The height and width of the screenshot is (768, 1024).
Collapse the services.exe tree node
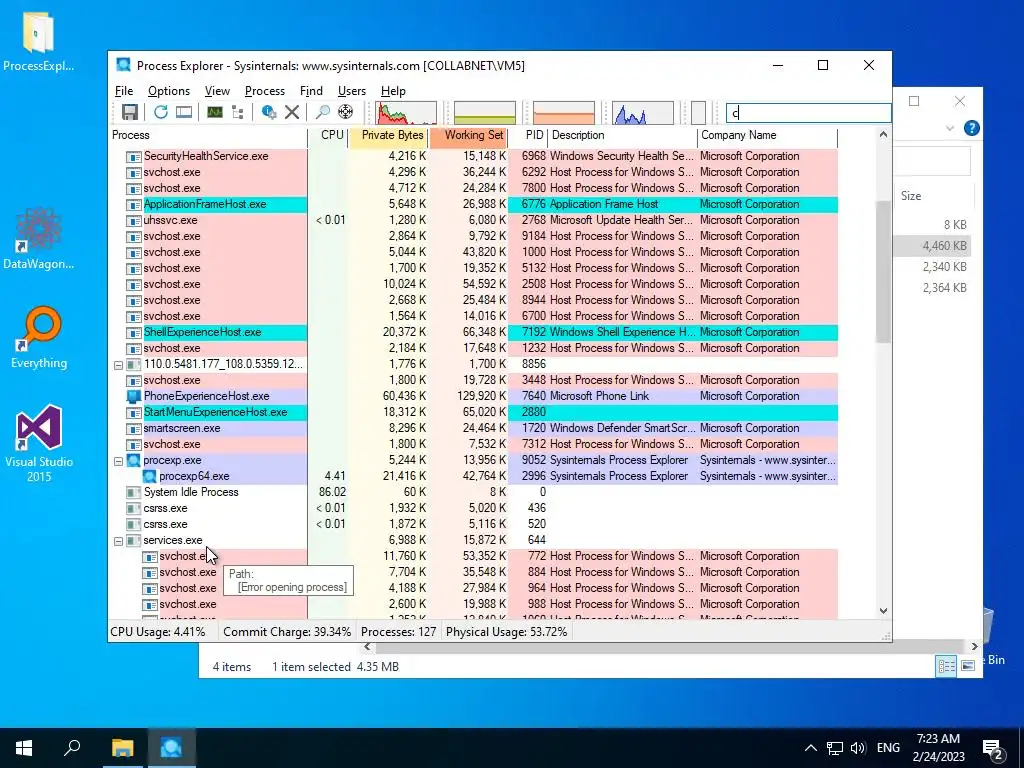(x=118, y=541)
